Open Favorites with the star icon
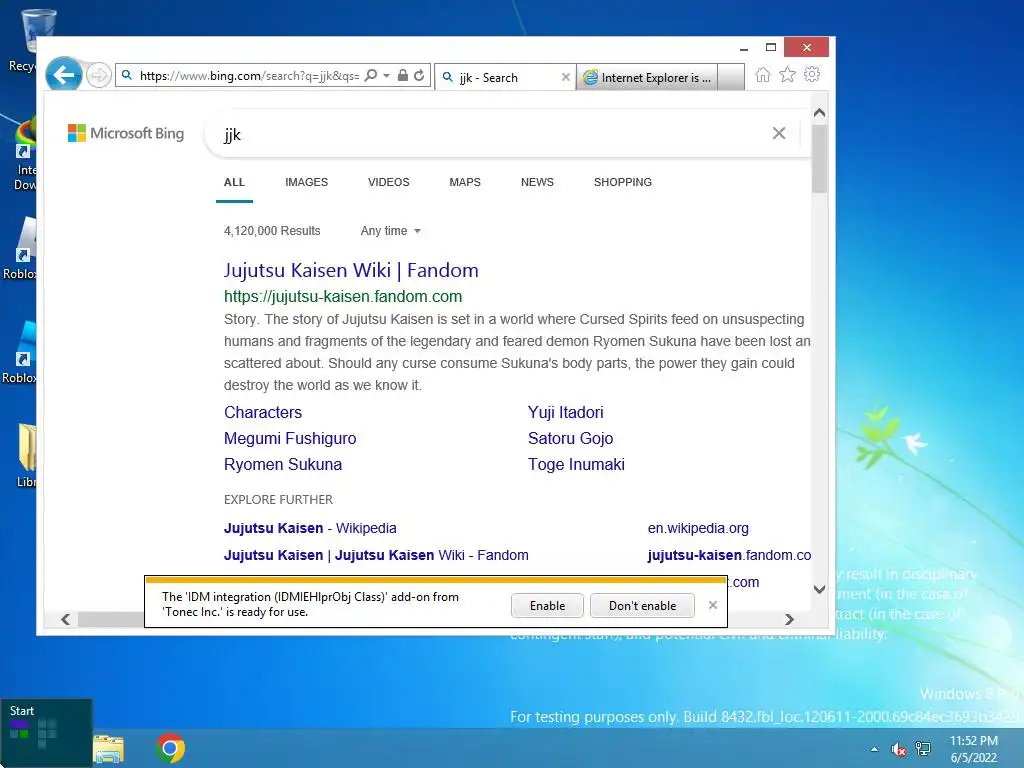The width and height of the screenshot is (1024, 768). 788,74
